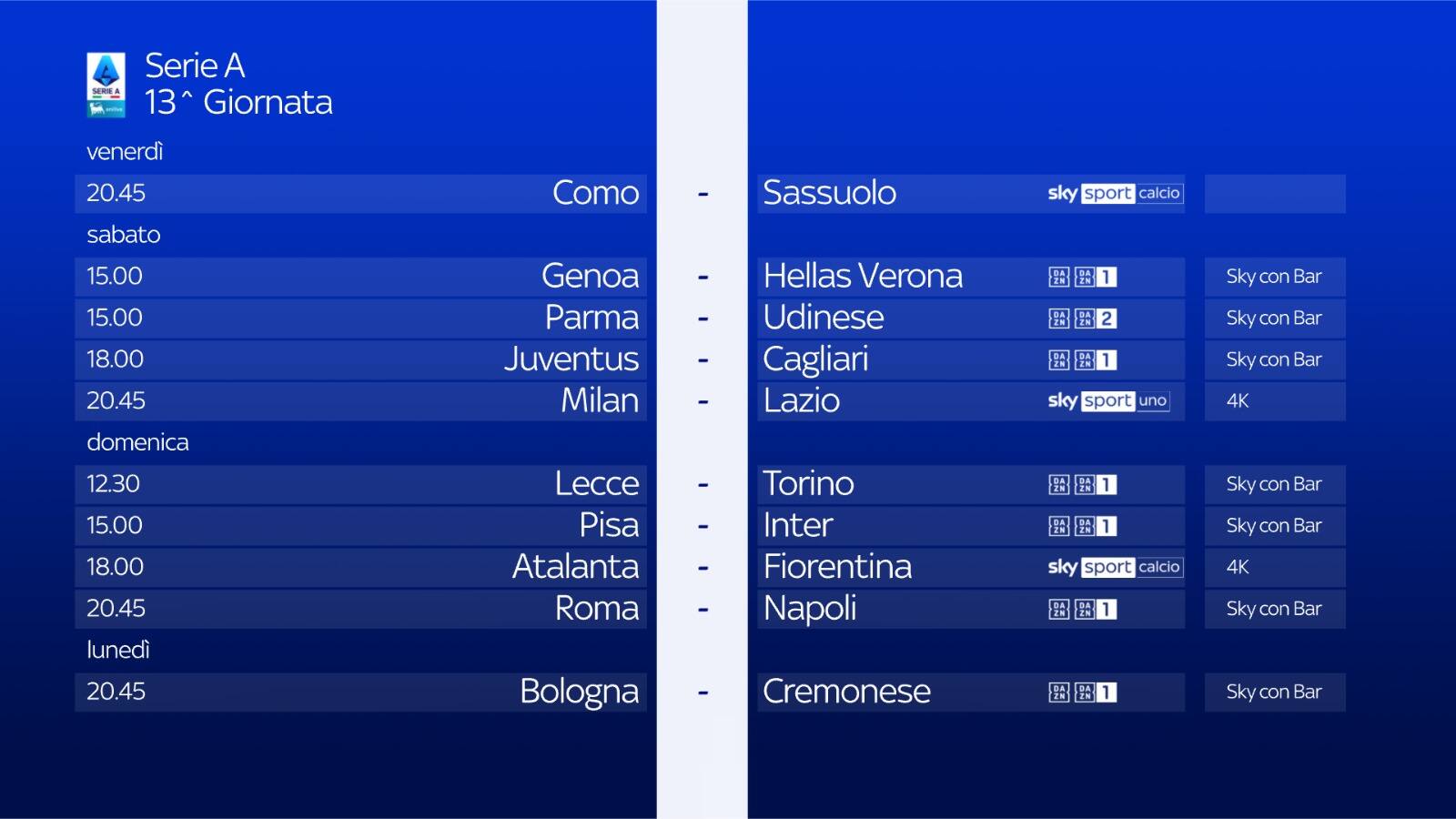Viewport: 1456px width, 819px height.
Task: Click the DAZN 1 logo beside Cagliari
Action: point(1083,360)
